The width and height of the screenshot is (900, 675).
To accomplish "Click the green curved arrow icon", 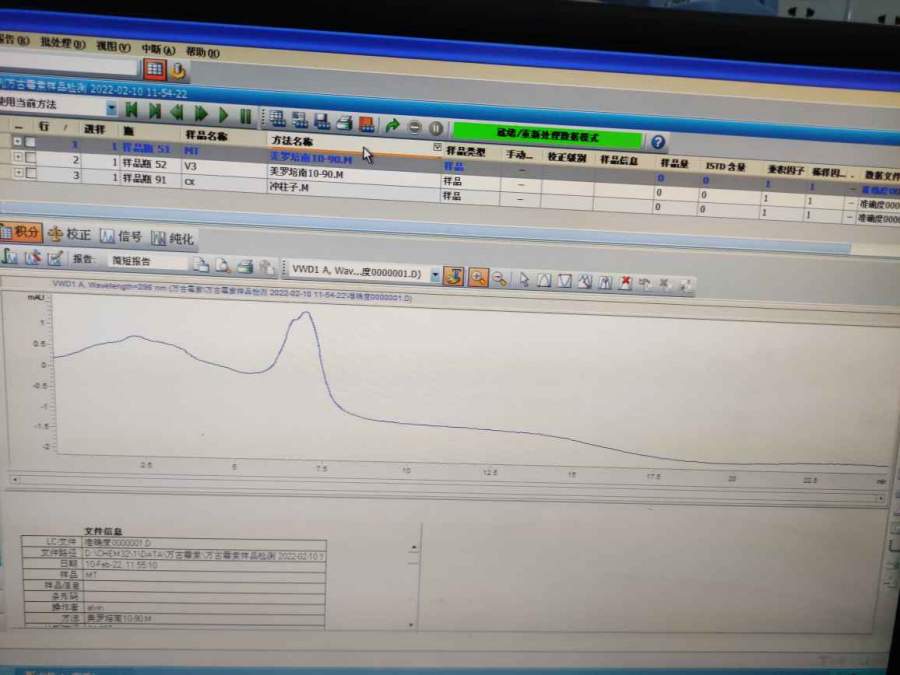I will (393, 125).
